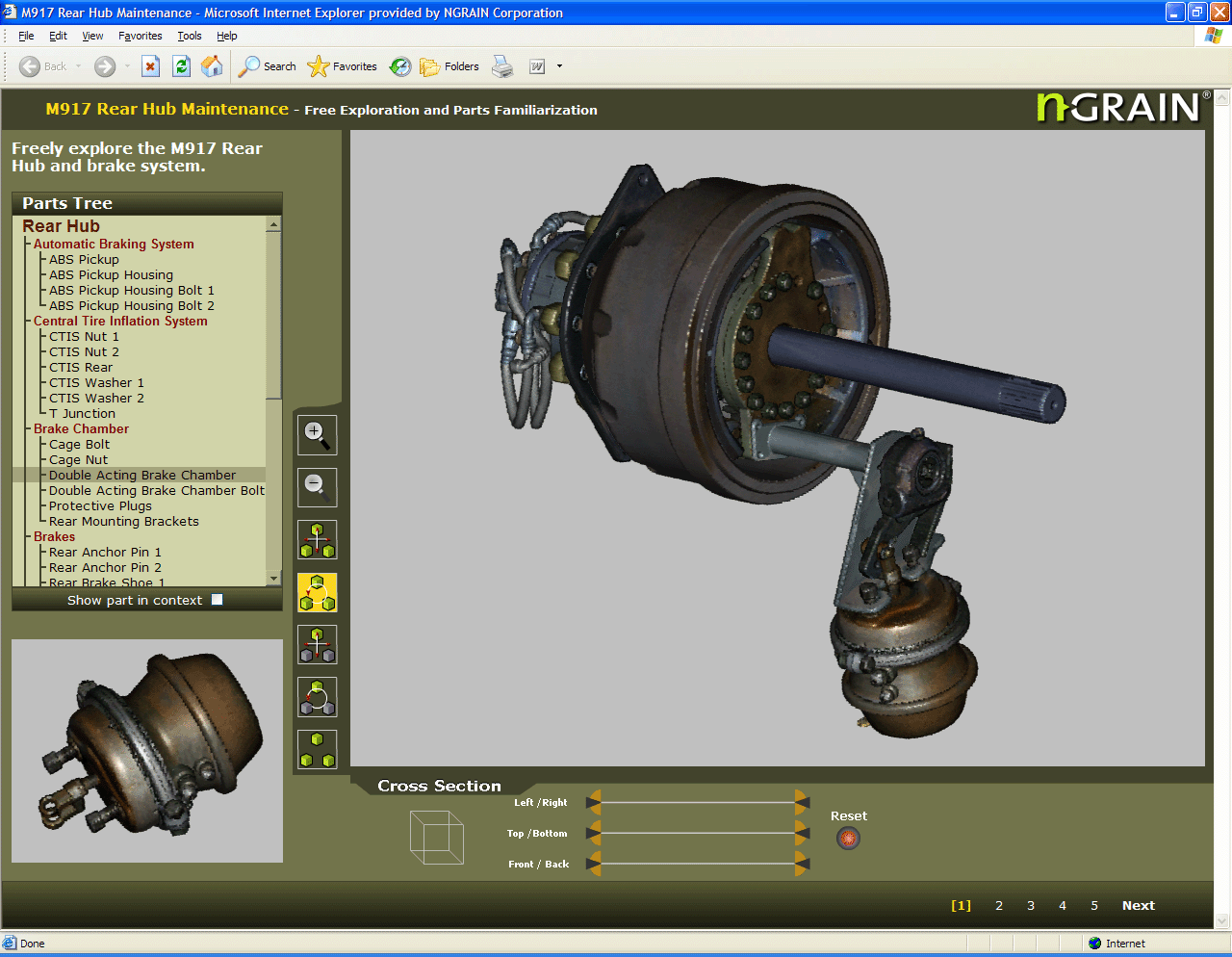This screenshot has width=1232, height=957.
Task: Click the Left/Right cross section left handle
Action: click(594, 801)
